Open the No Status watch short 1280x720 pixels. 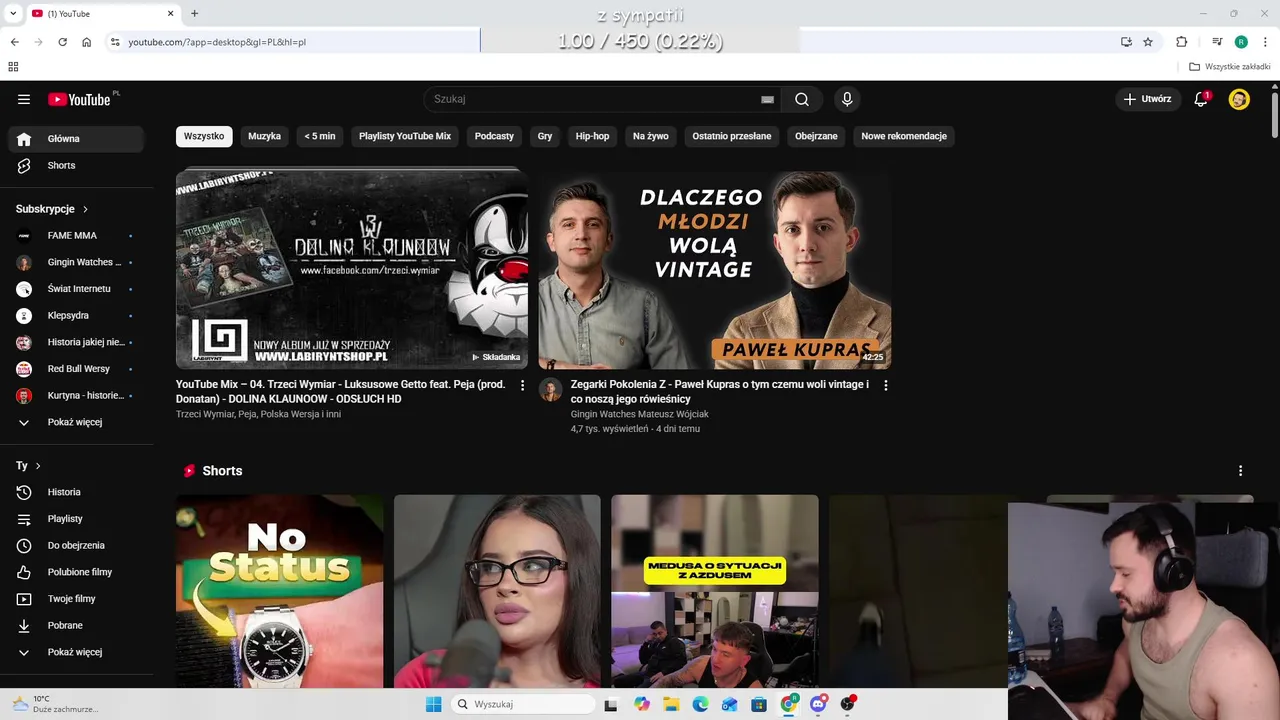[279, 591]
